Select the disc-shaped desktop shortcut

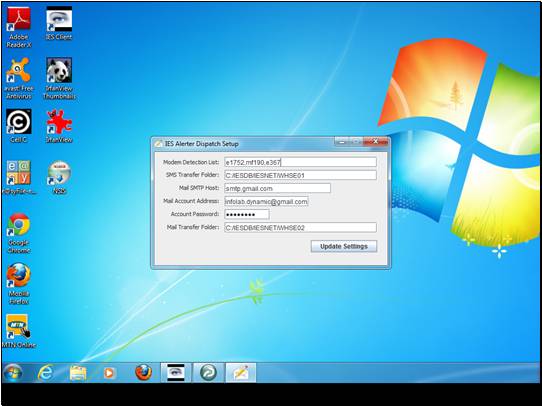59,177
